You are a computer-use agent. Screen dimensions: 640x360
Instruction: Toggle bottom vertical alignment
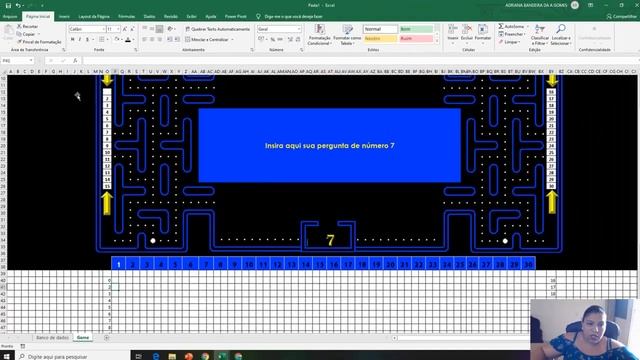[x=159, y=29]
